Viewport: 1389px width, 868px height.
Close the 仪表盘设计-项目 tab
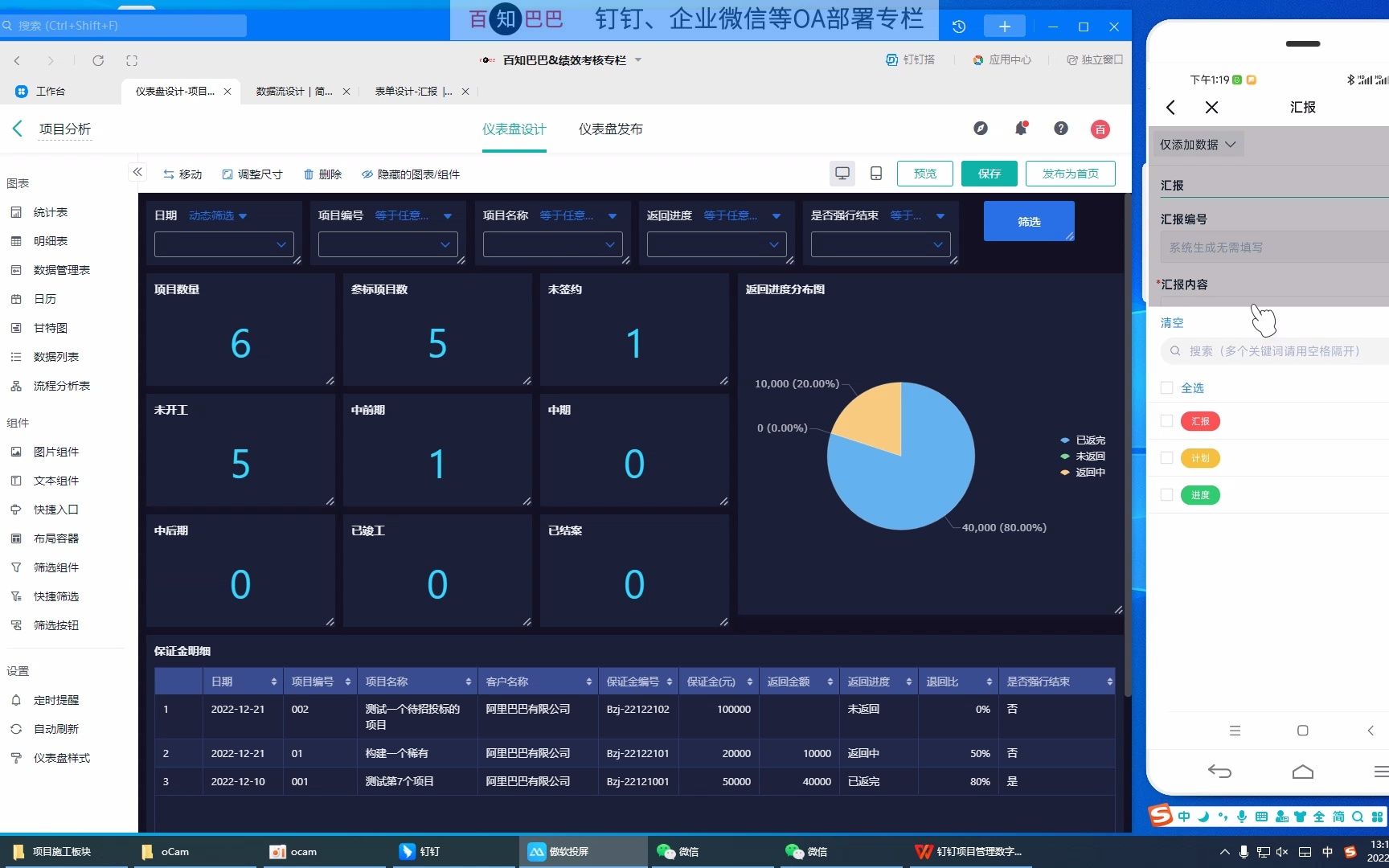tap(227, 92)
